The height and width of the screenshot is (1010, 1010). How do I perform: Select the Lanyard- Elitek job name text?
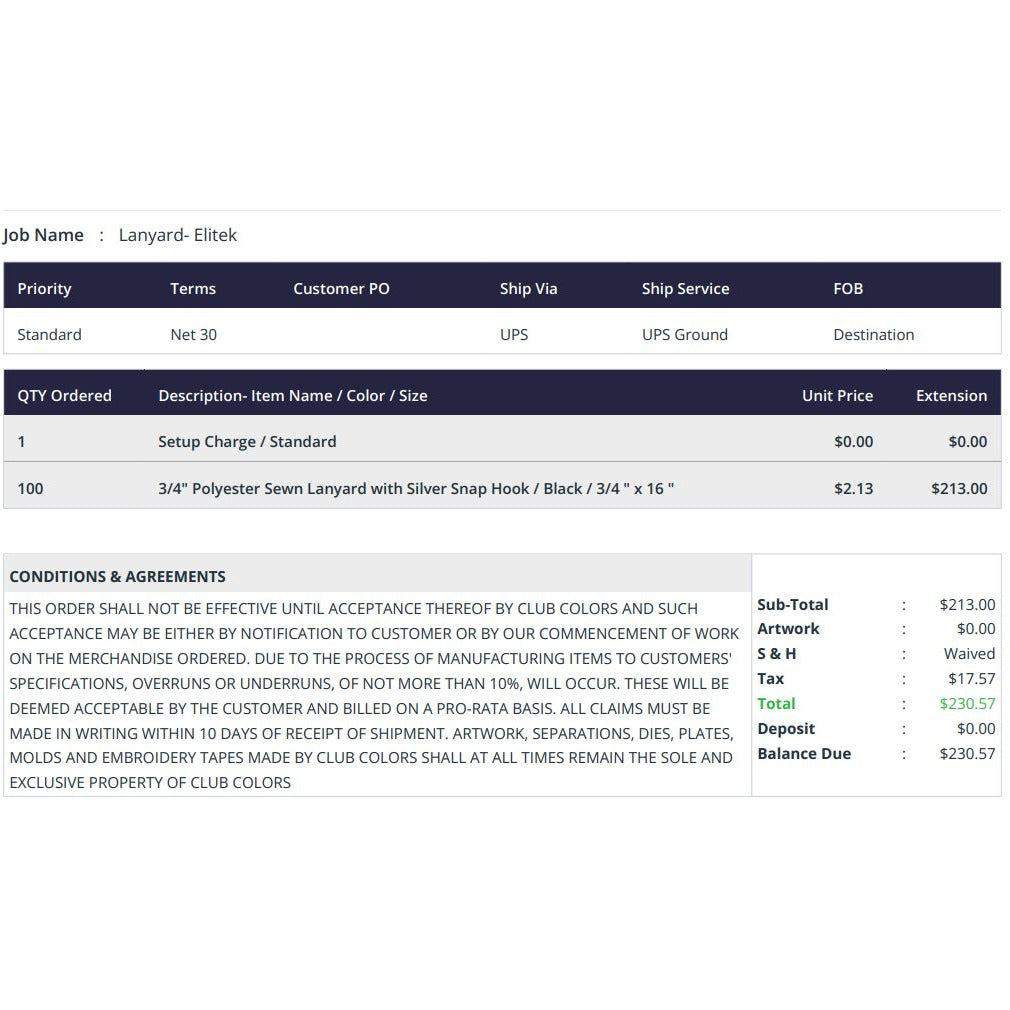point(178,235)
